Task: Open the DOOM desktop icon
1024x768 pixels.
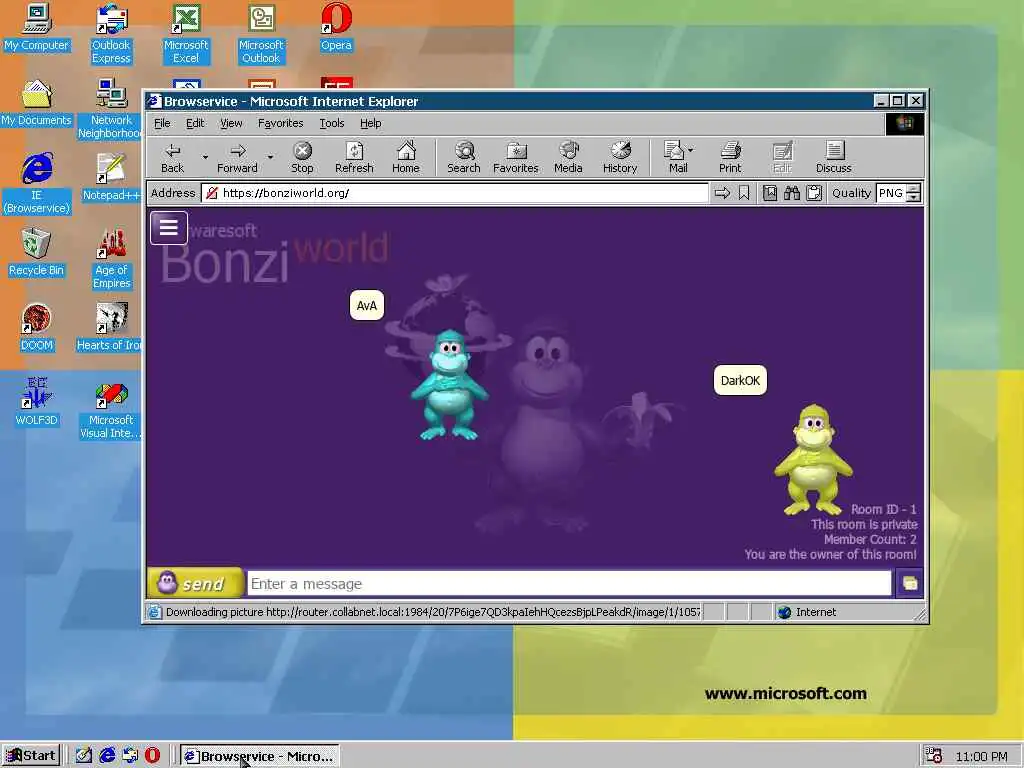Action: coord(37,328)
